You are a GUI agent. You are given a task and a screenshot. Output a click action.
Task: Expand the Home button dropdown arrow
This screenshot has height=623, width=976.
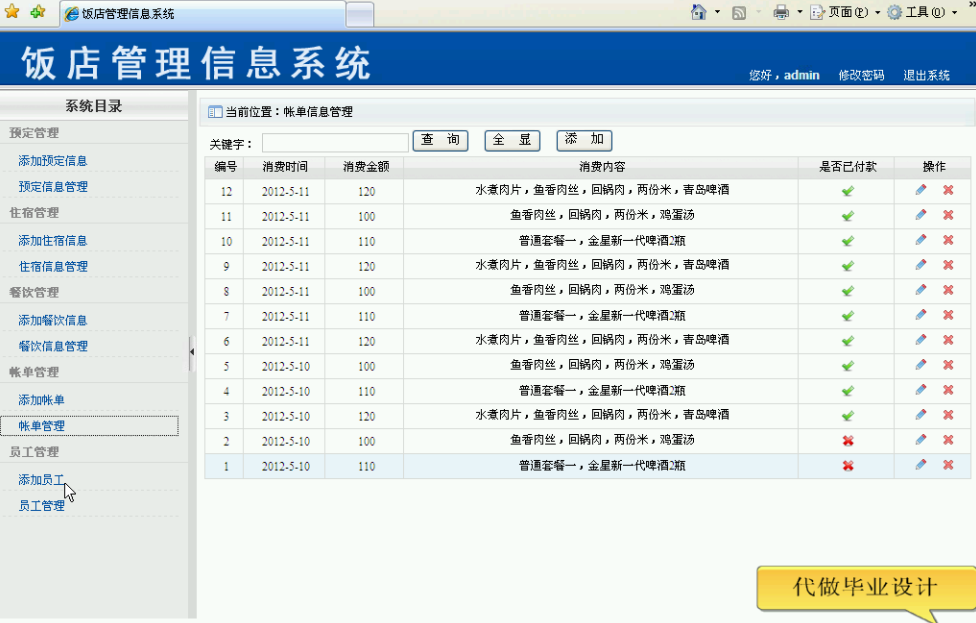click(x=717, y=12)
